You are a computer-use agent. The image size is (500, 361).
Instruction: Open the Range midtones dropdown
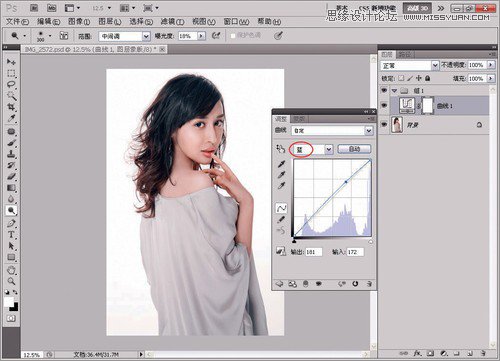click(x=124, y=36)
